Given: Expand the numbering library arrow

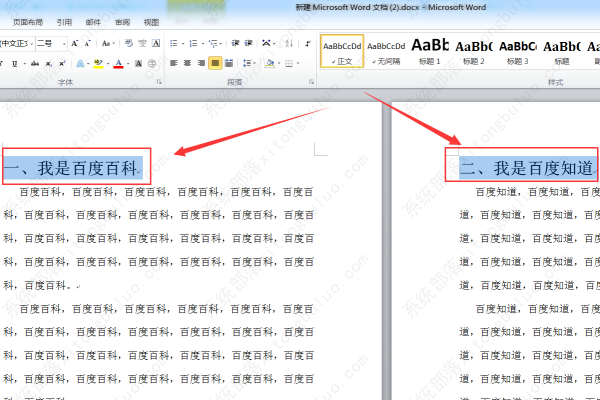Looking at the screenshot, I should pos(202,44).
